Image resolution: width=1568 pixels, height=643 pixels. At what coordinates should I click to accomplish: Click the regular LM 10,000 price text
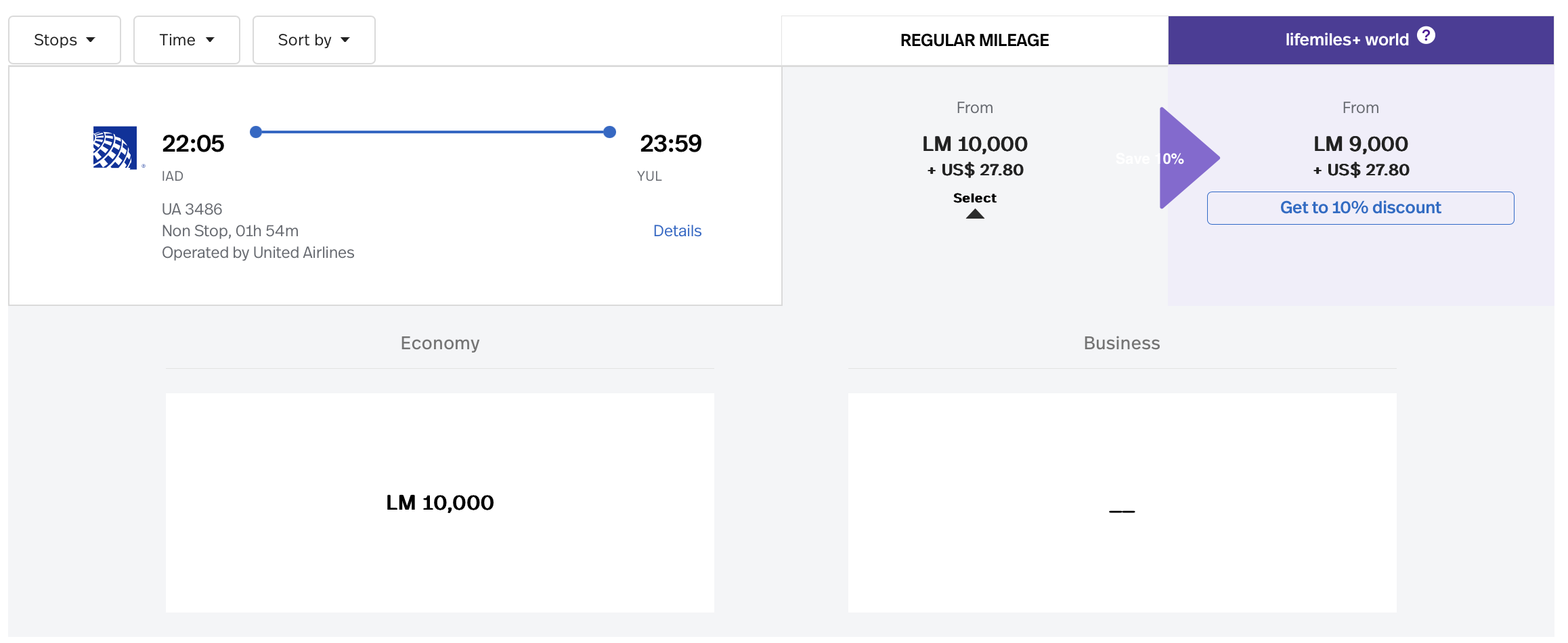click(975, 143)
